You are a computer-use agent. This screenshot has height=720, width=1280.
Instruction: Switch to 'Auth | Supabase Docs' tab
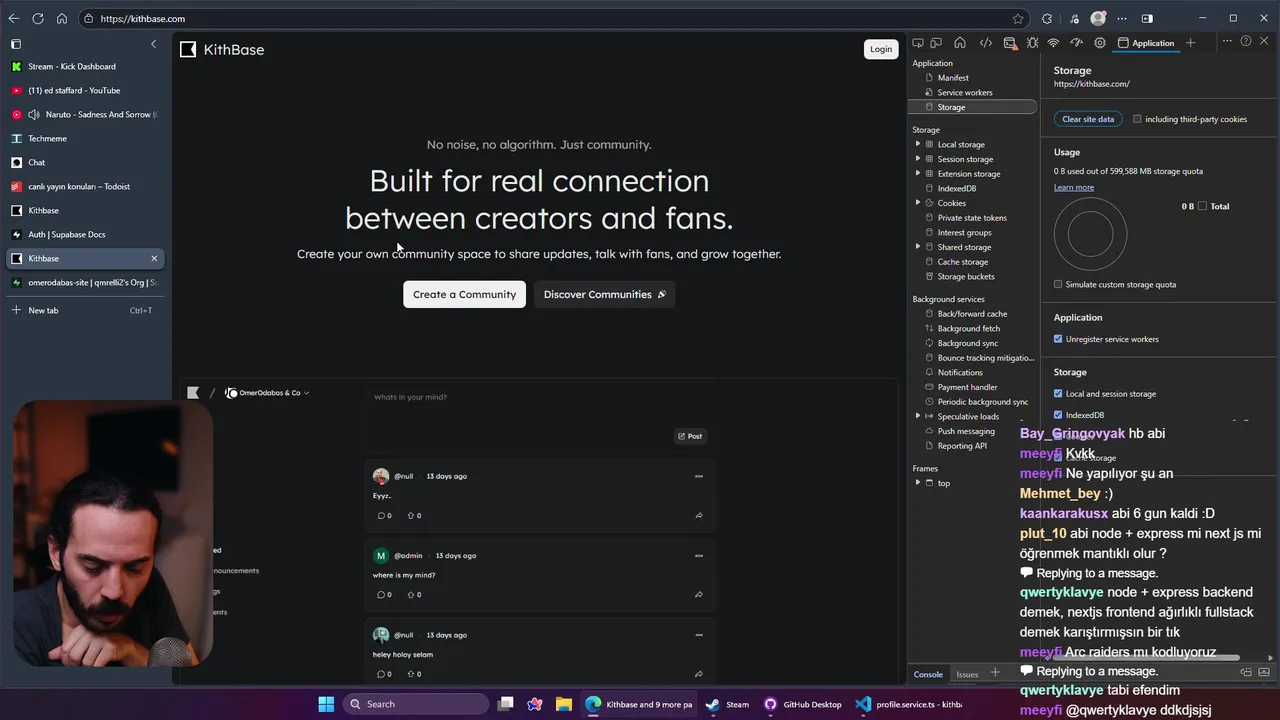[x=85, y=234]
